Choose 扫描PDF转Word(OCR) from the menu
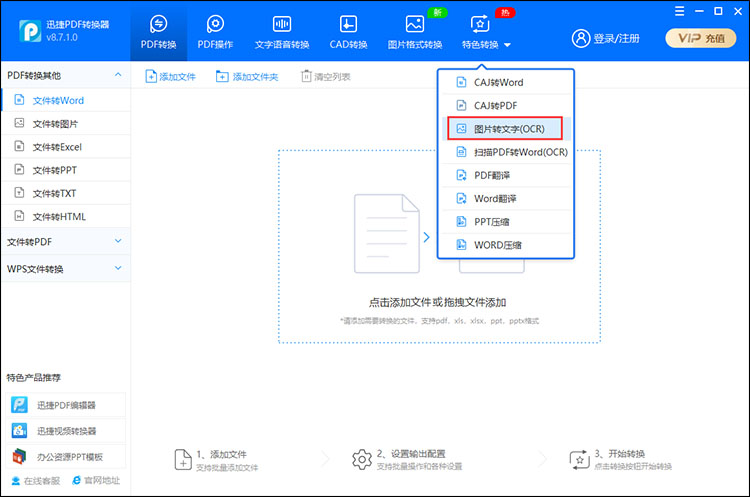The height and width of the screenshot is (497, 750). click(x=506, y=152)
